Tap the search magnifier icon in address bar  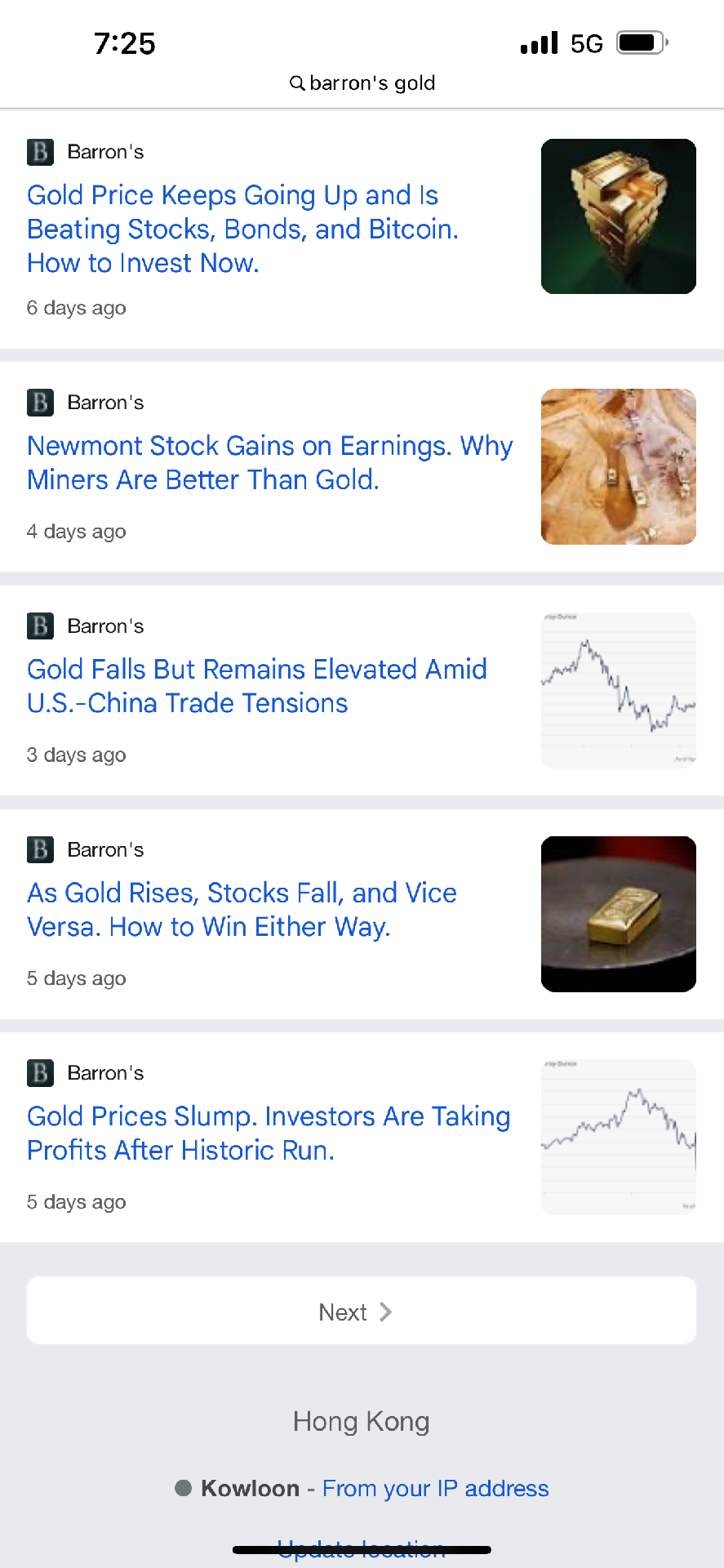pyautogui.click(x=298, y=83)
